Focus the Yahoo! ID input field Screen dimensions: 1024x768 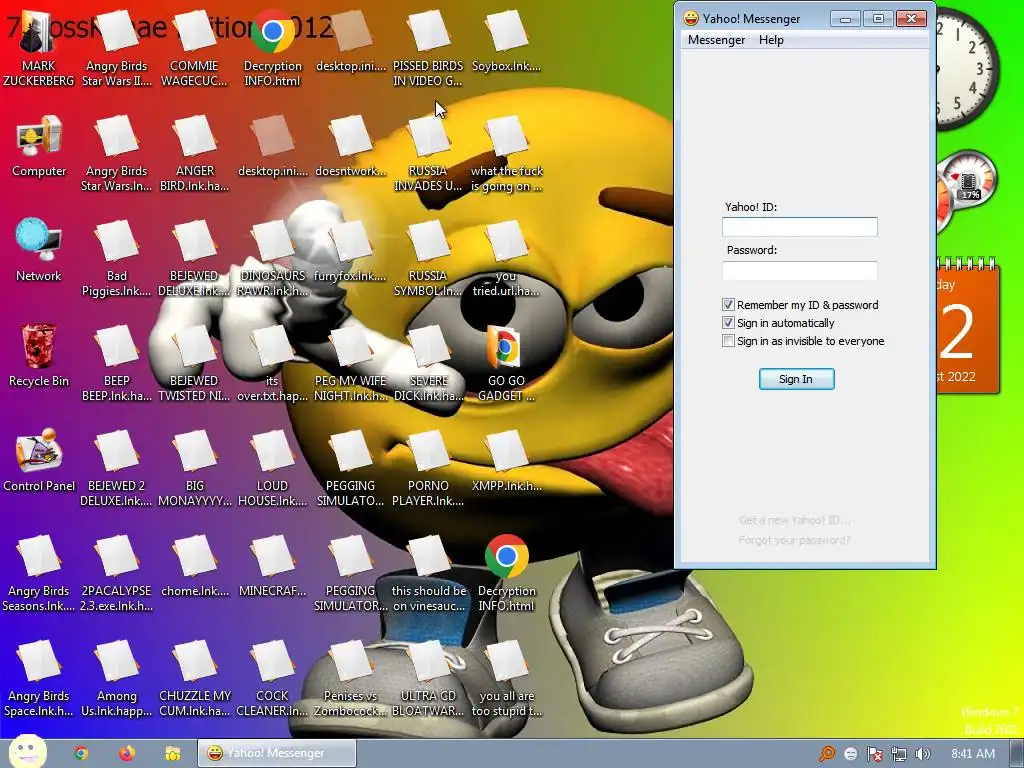[x=799, y=227]
